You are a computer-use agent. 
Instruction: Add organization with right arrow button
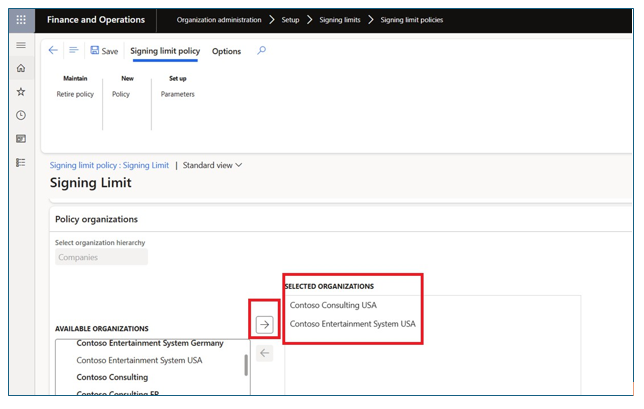264,324
